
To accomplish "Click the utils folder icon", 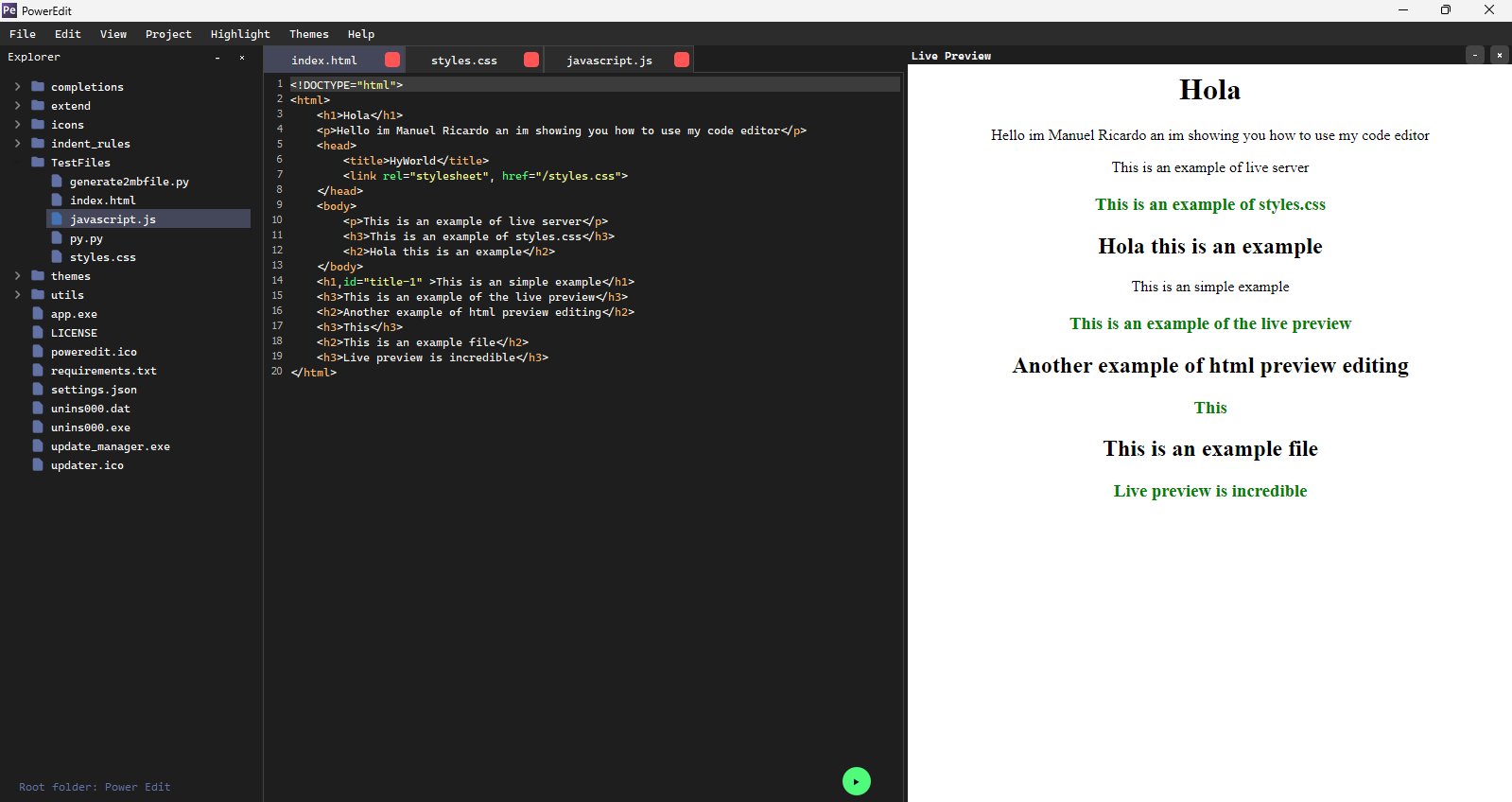I will point(38,294).
